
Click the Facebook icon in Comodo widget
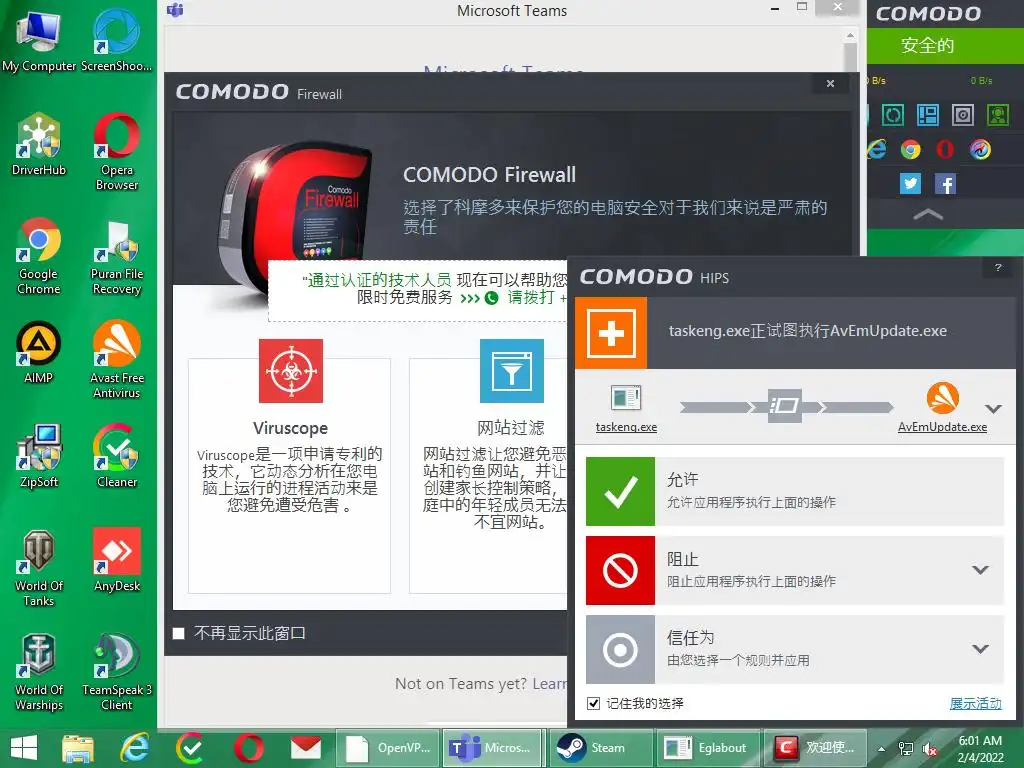click(945, 184)
